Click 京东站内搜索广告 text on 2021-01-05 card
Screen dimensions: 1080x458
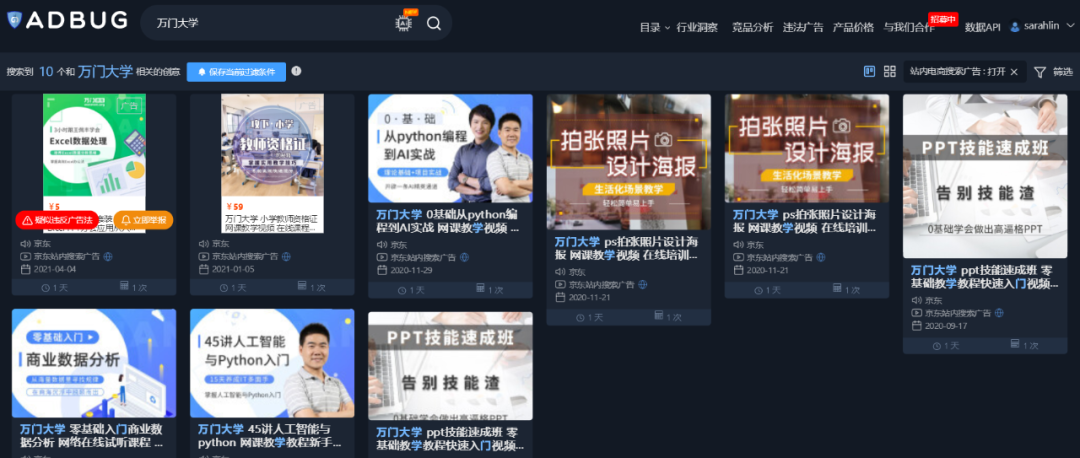click(x=245, y=256)
